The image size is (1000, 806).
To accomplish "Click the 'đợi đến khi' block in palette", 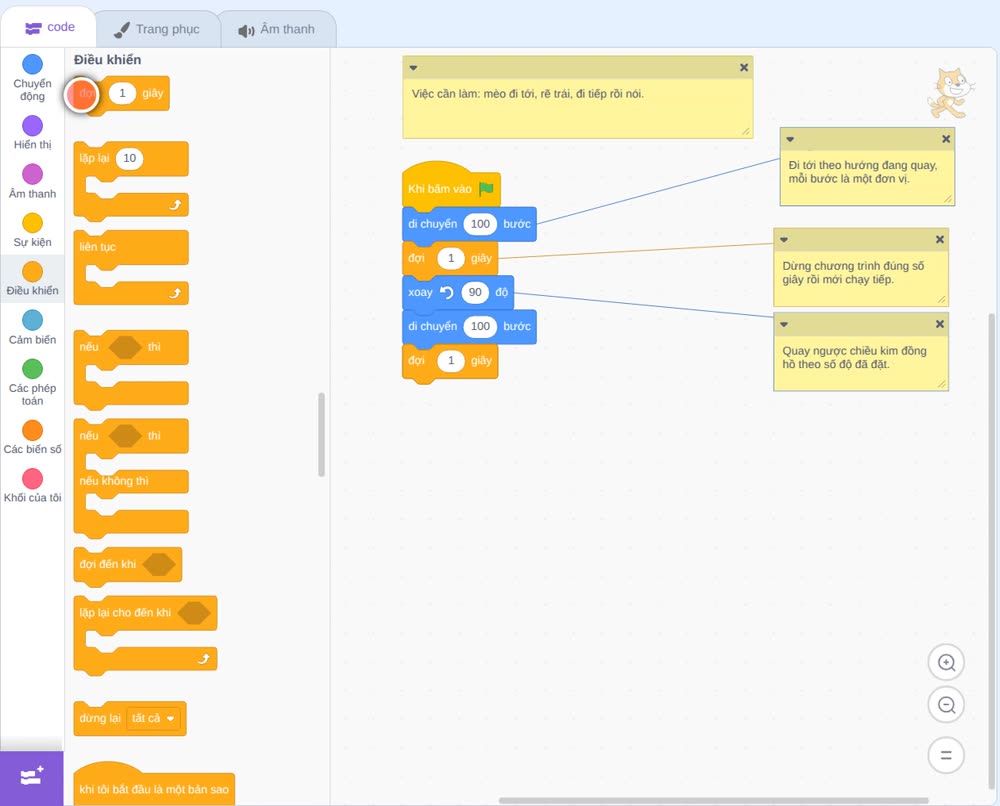I will click(128, 565).
